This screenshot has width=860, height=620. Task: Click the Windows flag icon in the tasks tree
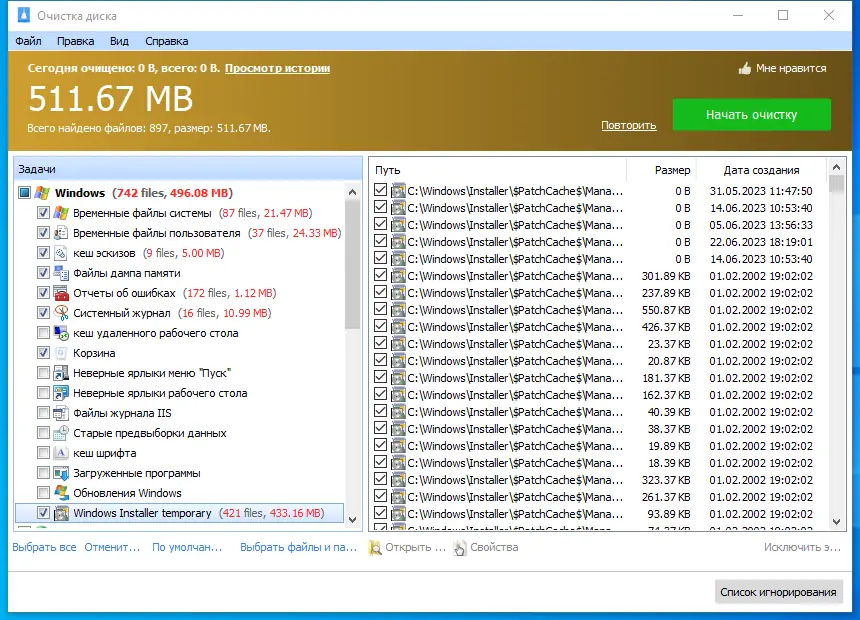tap(42, 193)
